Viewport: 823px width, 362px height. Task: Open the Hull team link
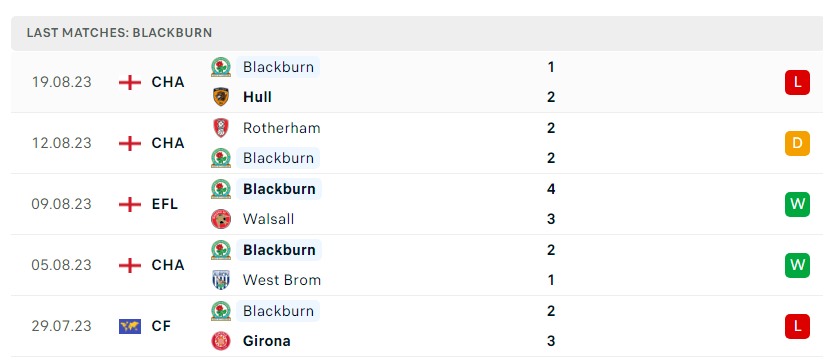pyautogui.click(x=257, y=97)
